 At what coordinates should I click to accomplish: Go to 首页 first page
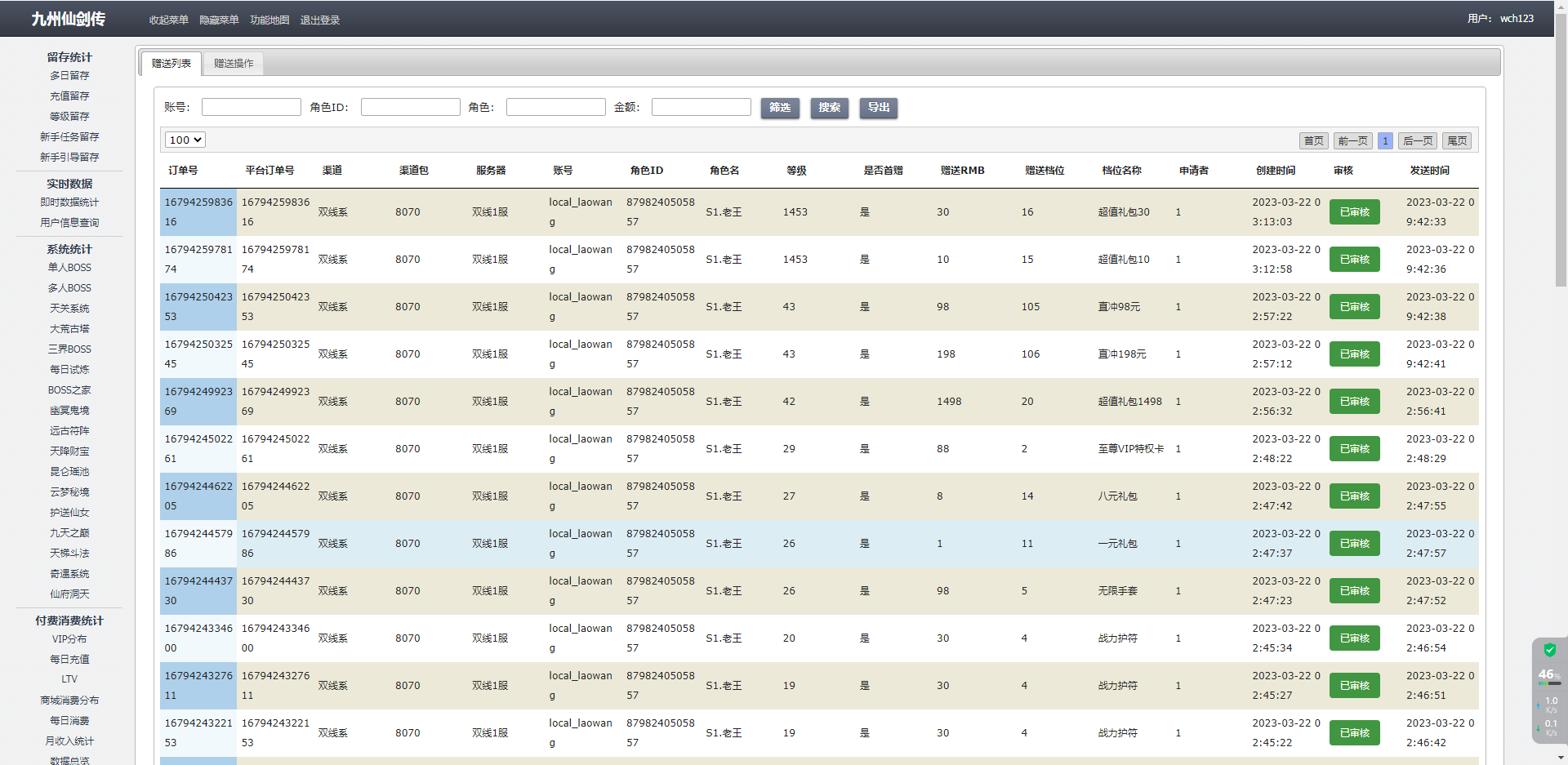[x=1314, y=140]
